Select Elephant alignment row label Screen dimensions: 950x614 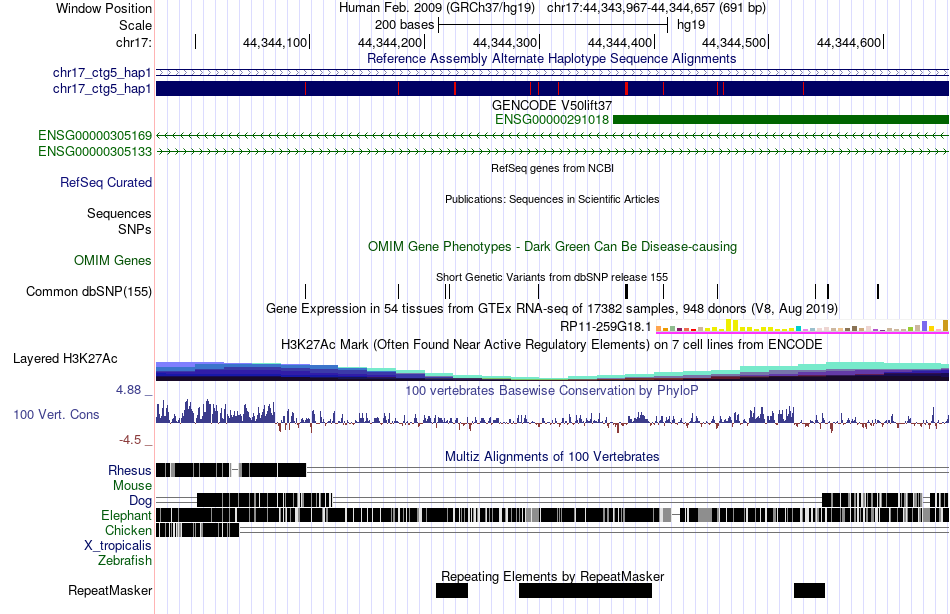point(127,516)
